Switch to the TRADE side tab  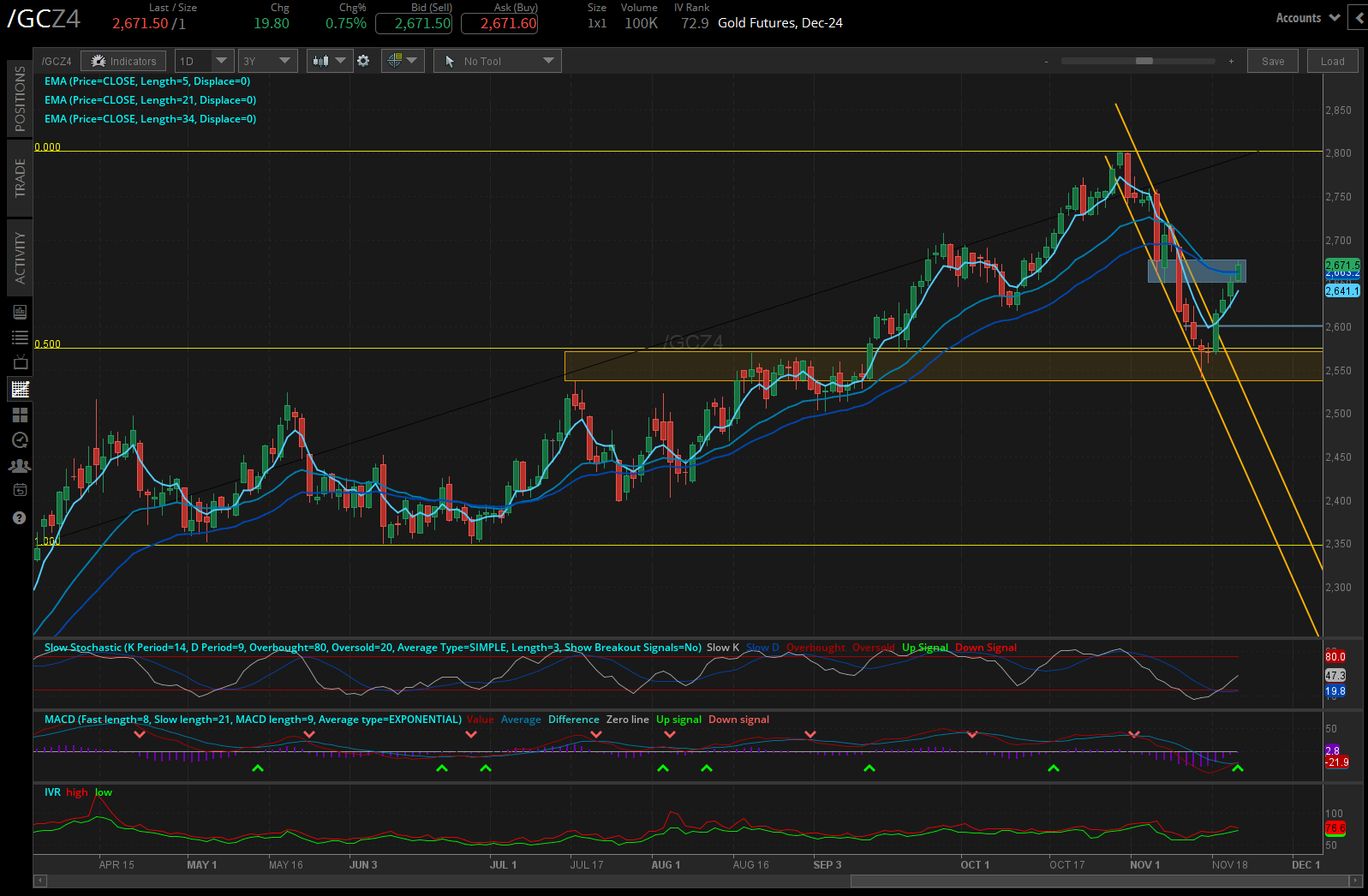coord(20,178)
